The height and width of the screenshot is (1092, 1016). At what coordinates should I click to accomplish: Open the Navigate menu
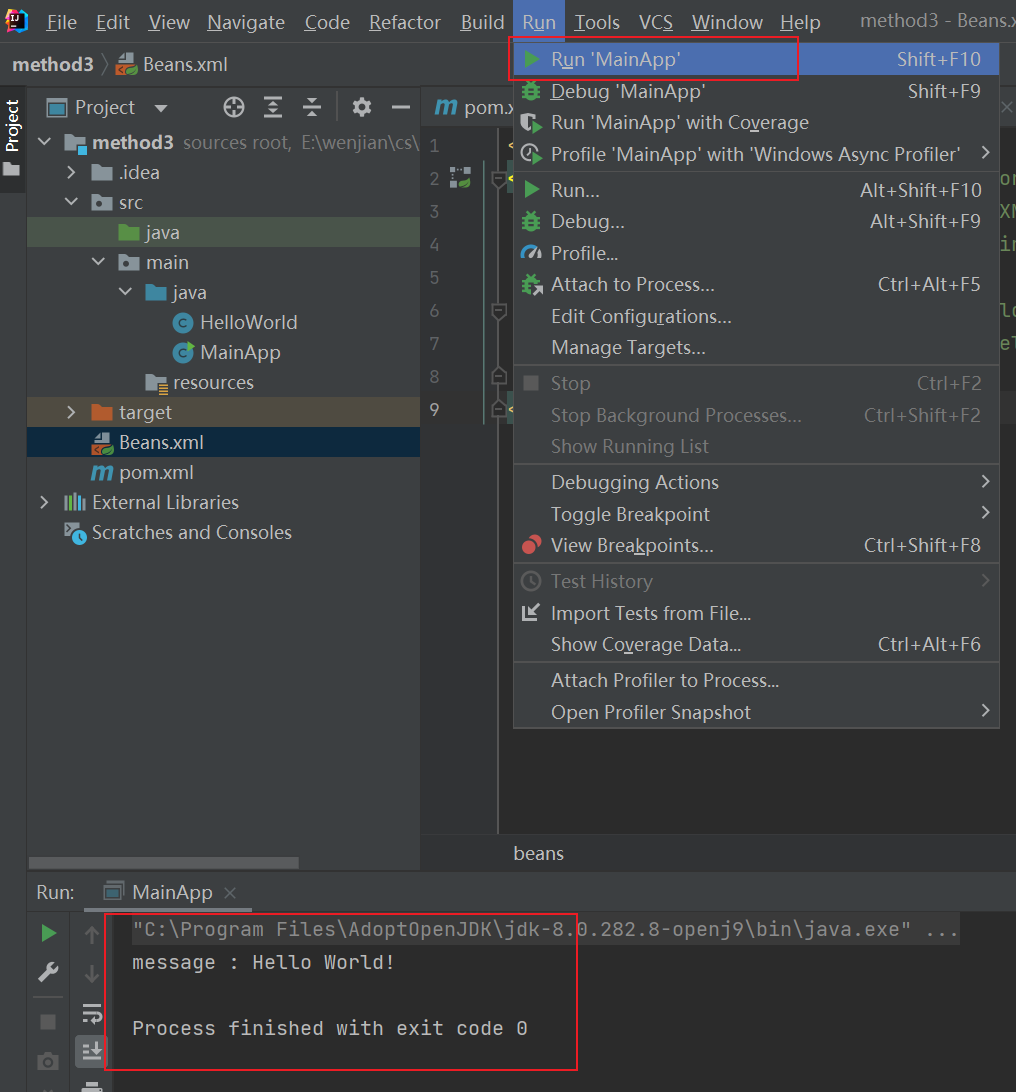click(x=246, y=22)
